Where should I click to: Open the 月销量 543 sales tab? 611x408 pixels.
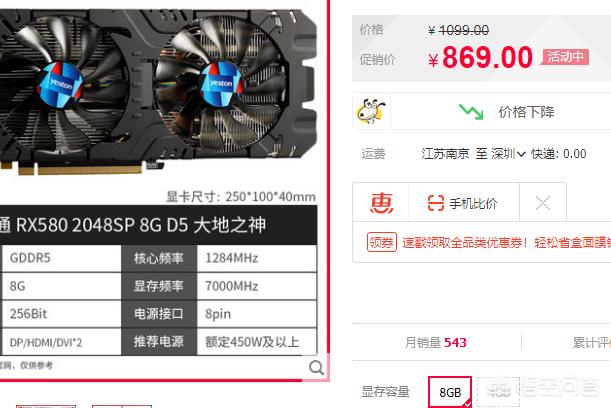pyautogui.click(x=436, y=343)
